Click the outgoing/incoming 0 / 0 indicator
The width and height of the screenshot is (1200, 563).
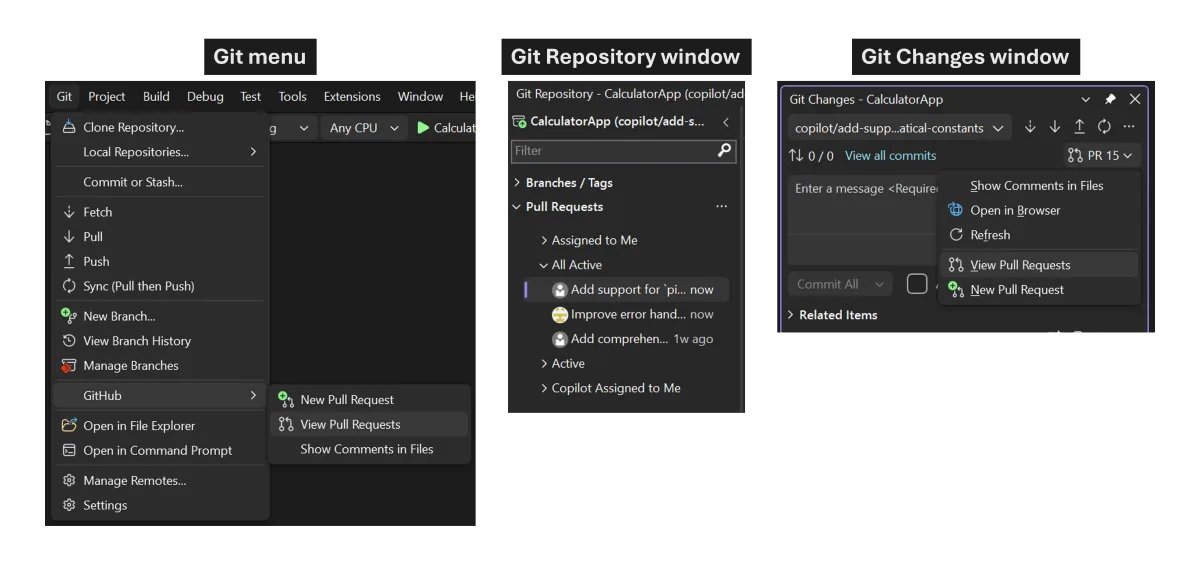coord(811,156)
